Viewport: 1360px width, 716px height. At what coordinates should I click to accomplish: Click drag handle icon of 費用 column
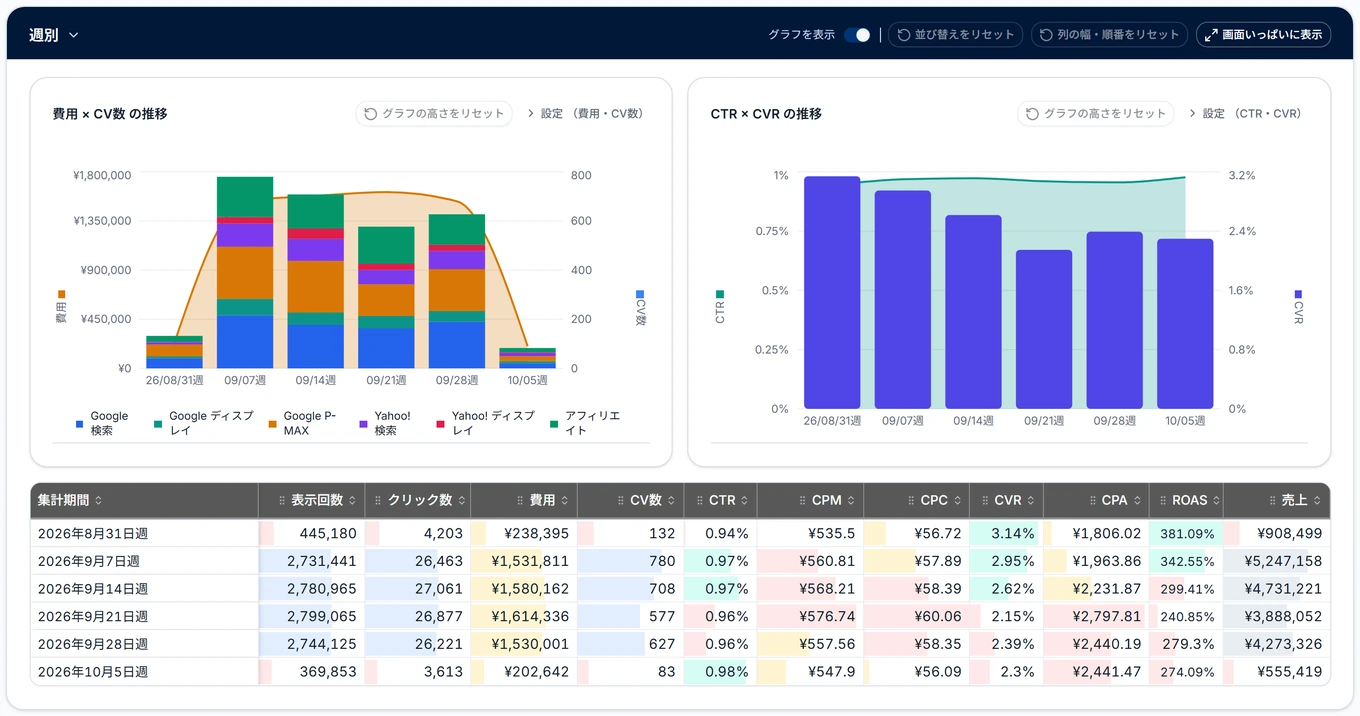click(520, 500)
